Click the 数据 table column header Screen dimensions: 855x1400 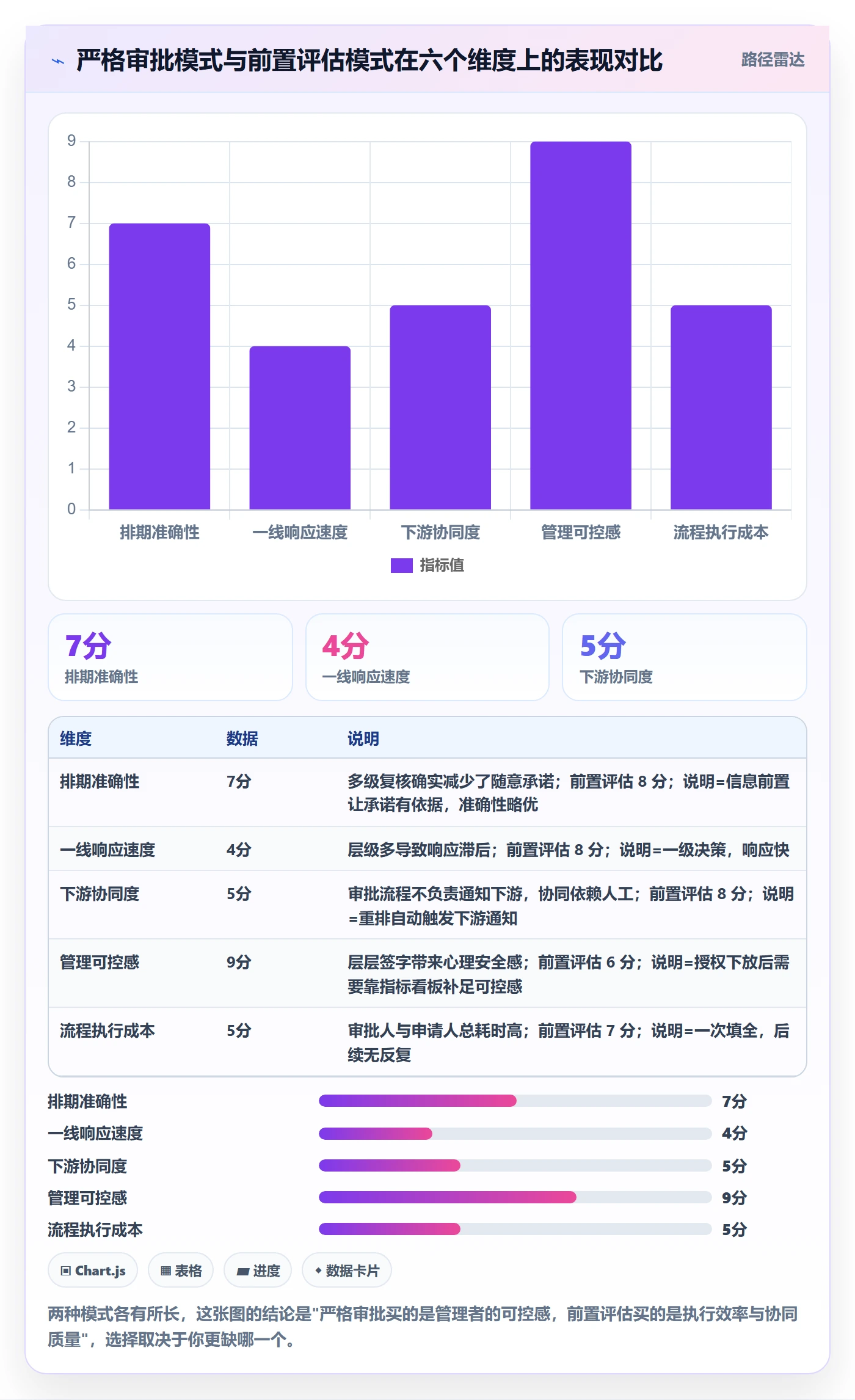(242, 738)
